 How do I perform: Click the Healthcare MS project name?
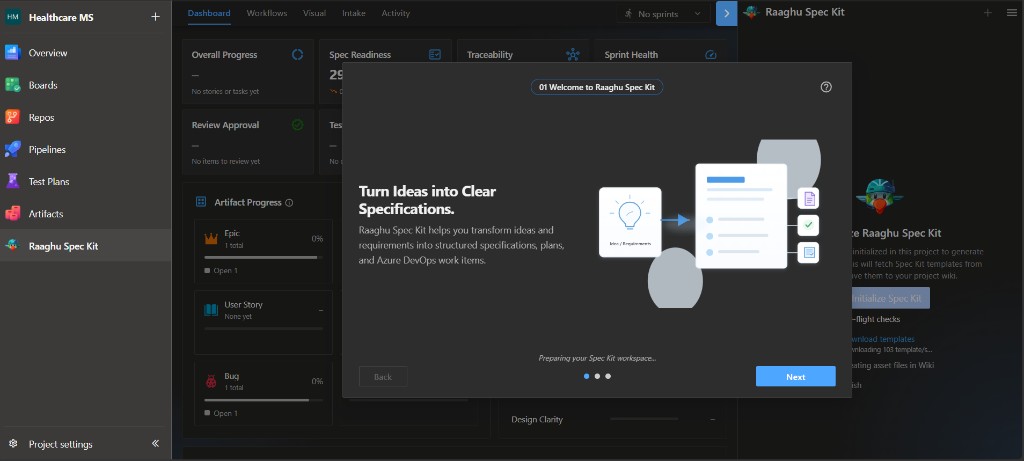point(61,17)
